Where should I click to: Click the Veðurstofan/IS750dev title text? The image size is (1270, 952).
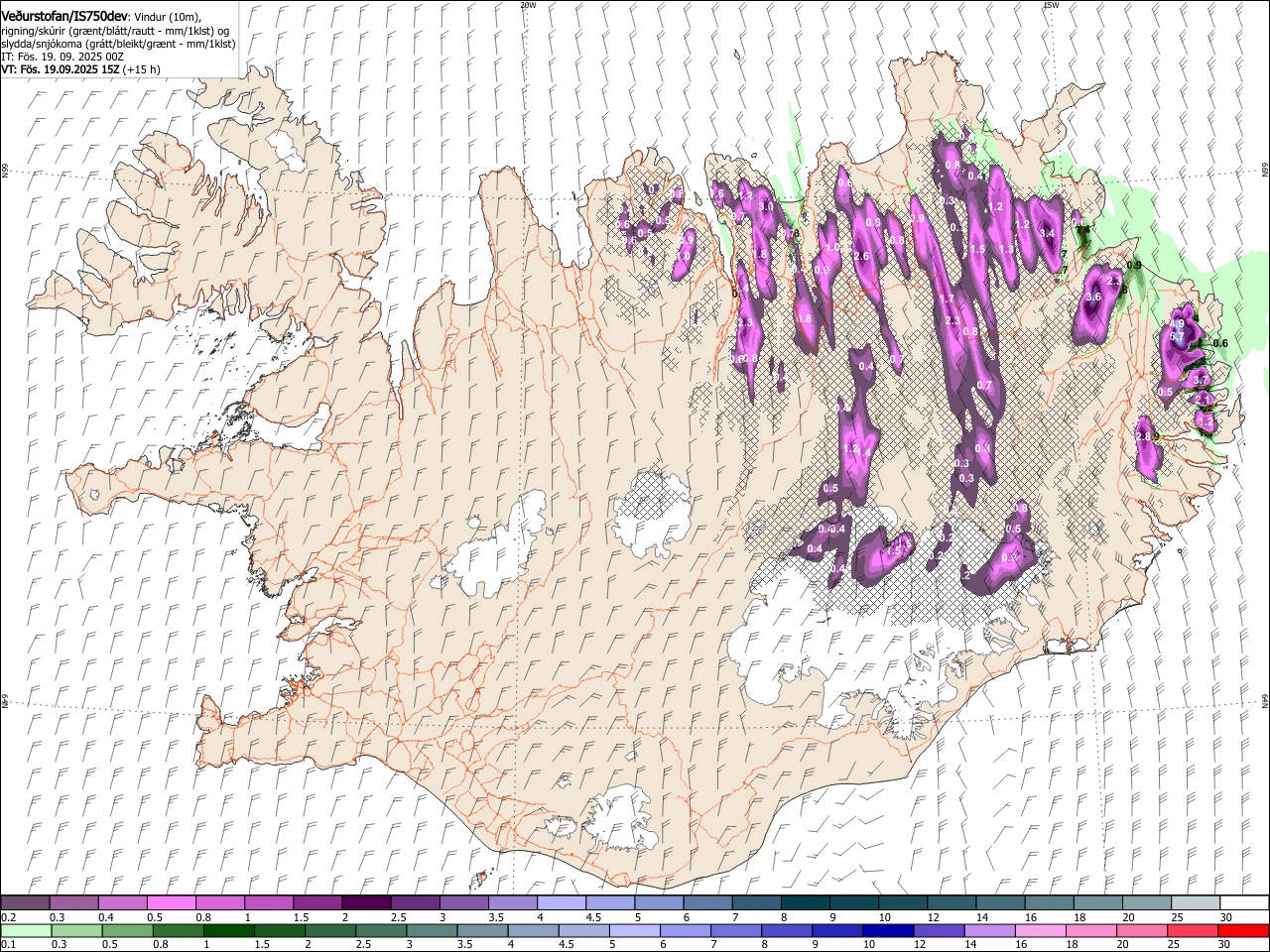click(x=64, y=15)
